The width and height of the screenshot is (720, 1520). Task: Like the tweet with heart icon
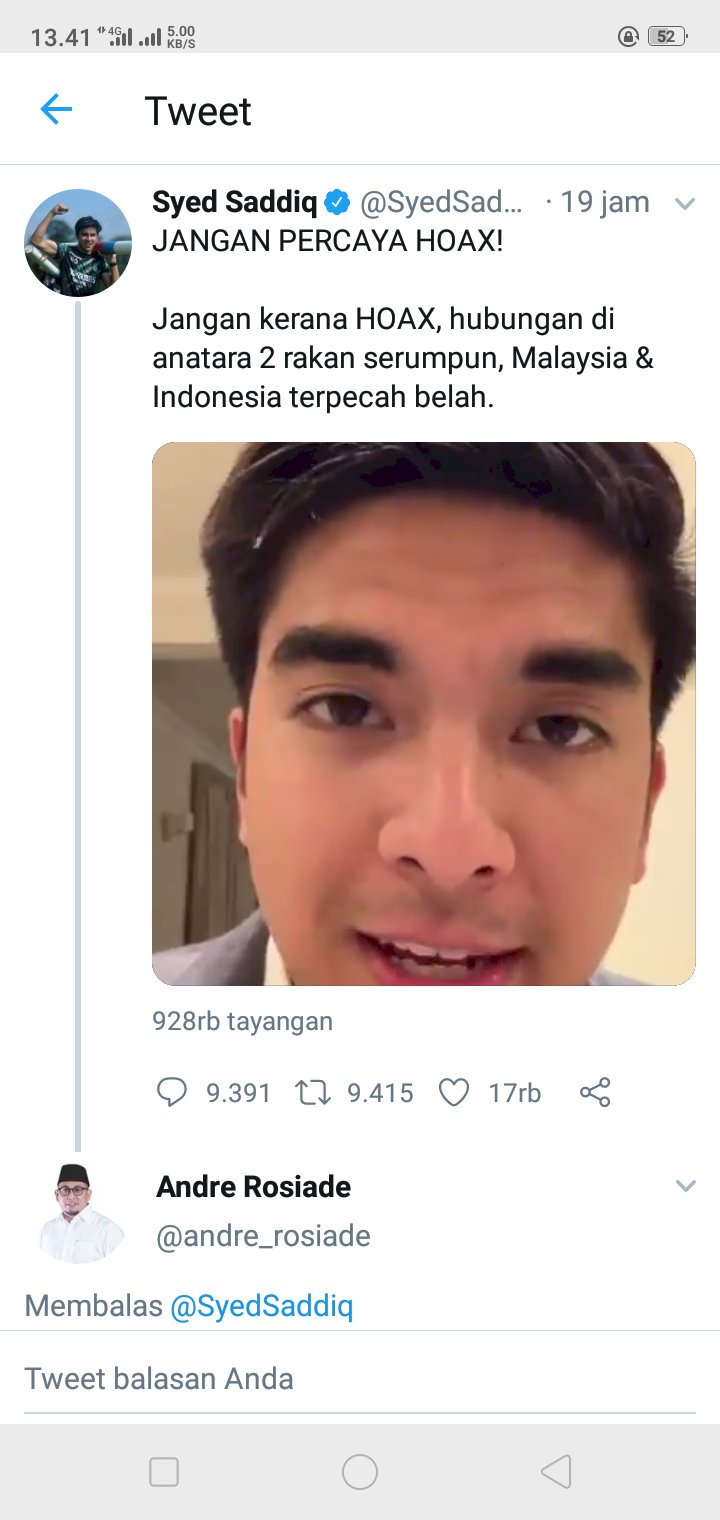pos(454,1092)
